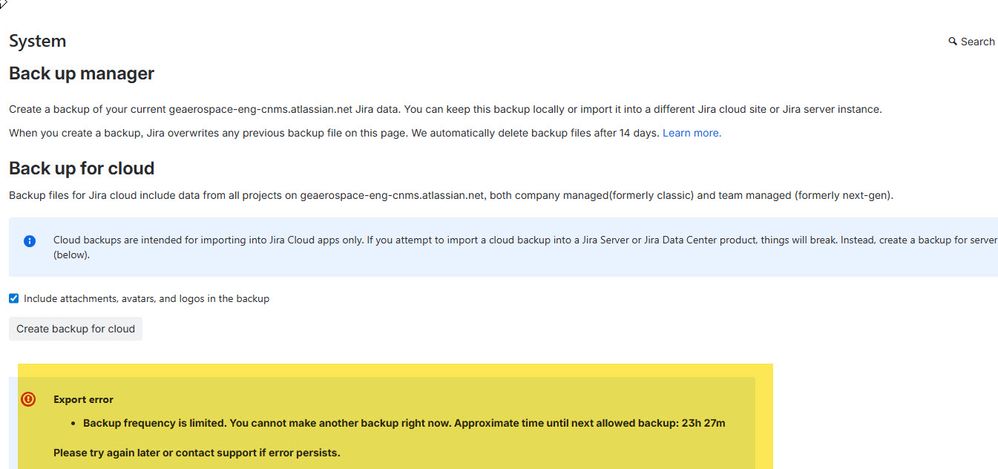Screen dimensions: 998x469
Task: Click 'Create a backup of your current' paragraph
Action: [x=446, y=109]
